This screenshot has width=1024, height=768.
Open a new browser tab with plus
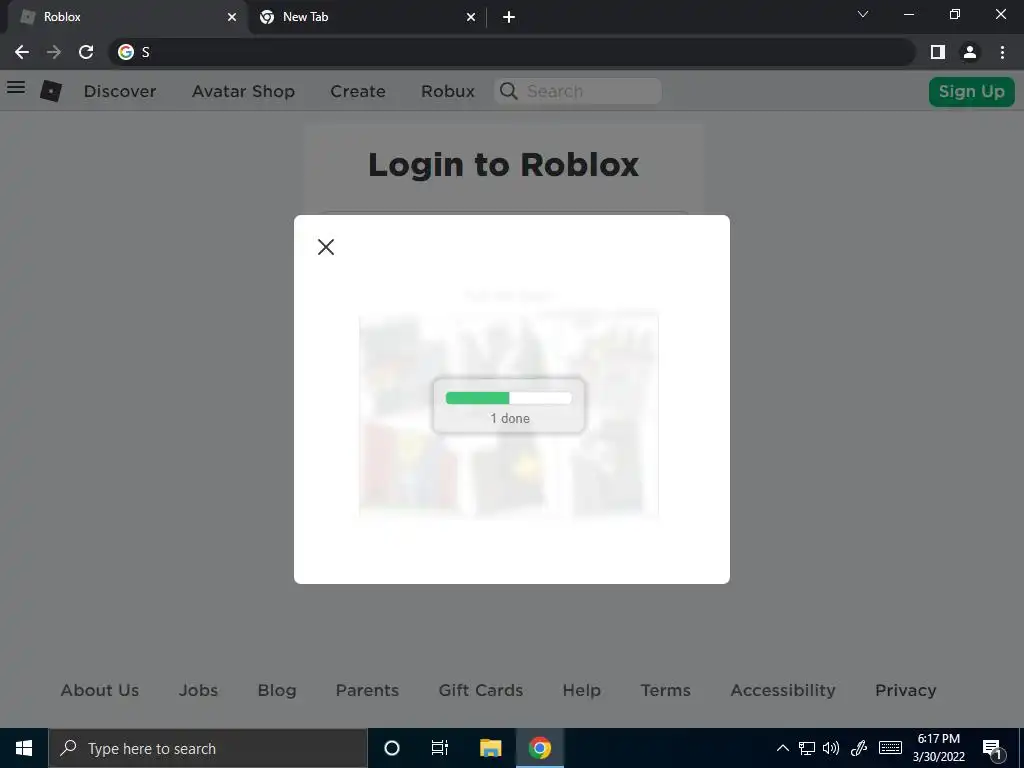pyautogui.click(x=509, y=17)
